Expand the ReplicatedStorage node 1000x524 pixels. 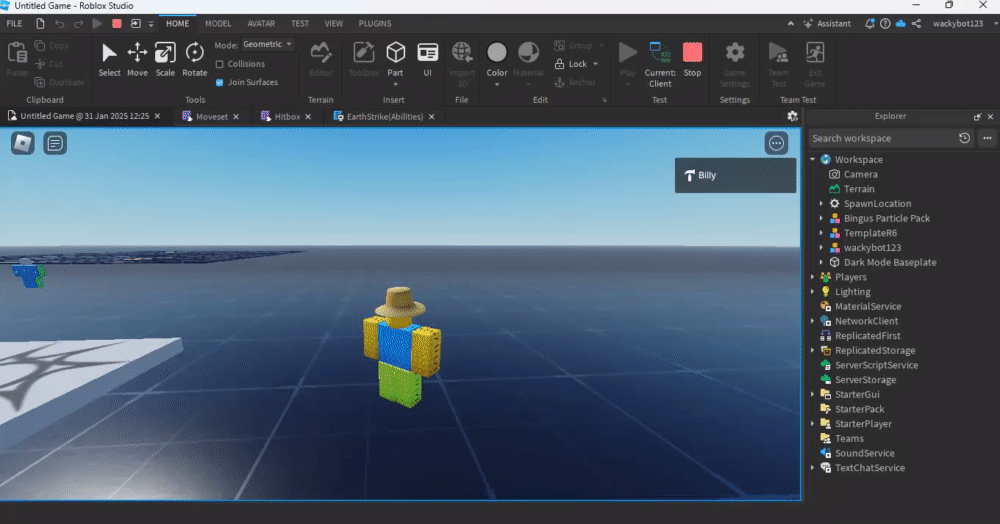(x=812, y=350)
